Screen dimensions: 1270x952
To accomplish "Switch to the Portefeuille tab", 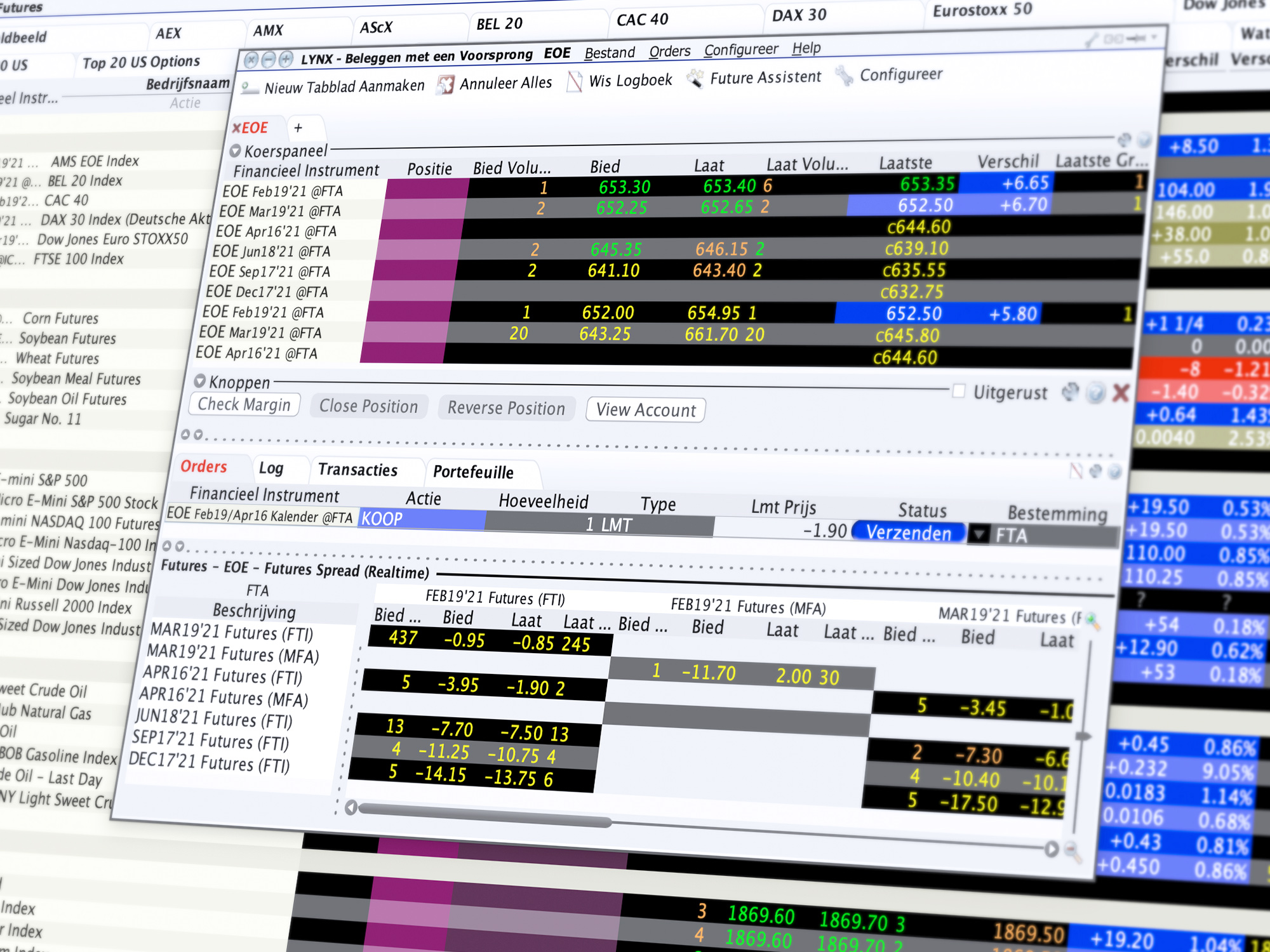I will [473, 472].
